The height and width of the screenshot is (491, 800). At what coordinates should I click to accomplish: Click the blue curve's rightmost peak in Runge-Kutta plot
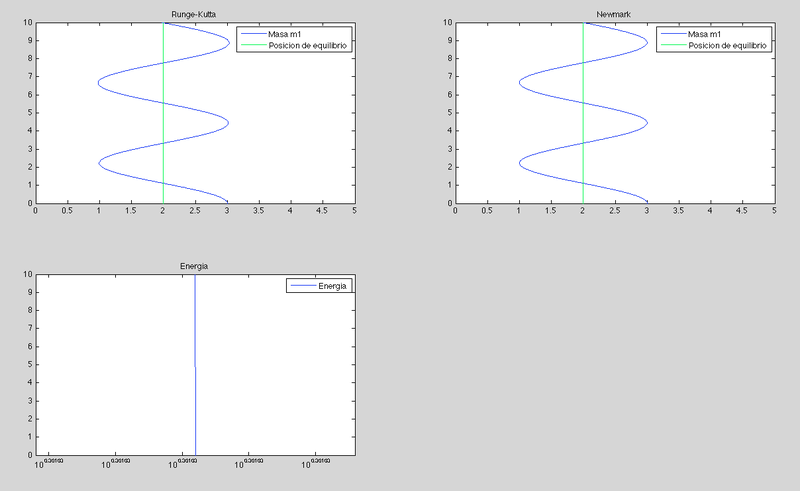(x=229, y=123)
